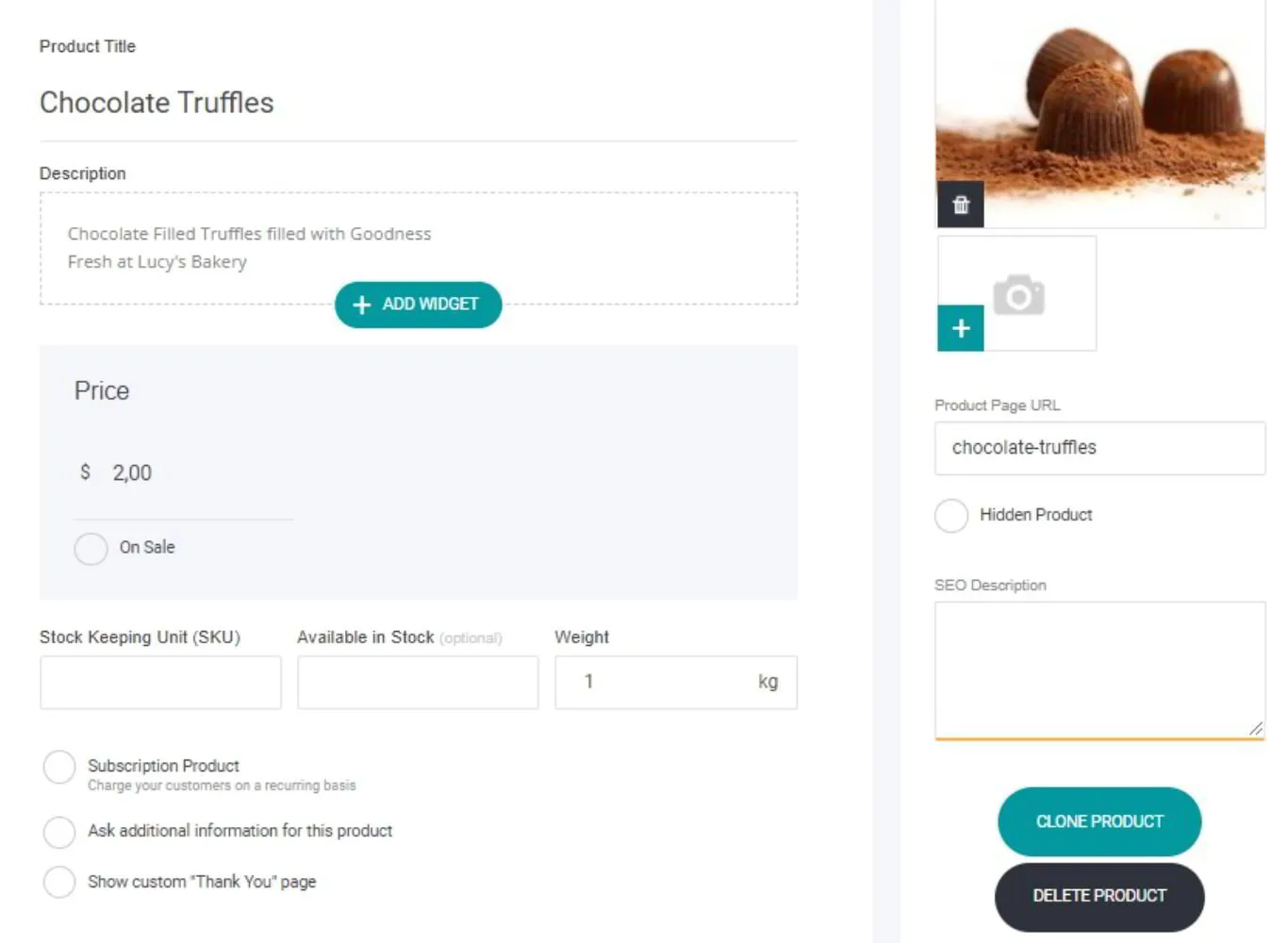Click the price field showing 2,00

pos(132,472)
